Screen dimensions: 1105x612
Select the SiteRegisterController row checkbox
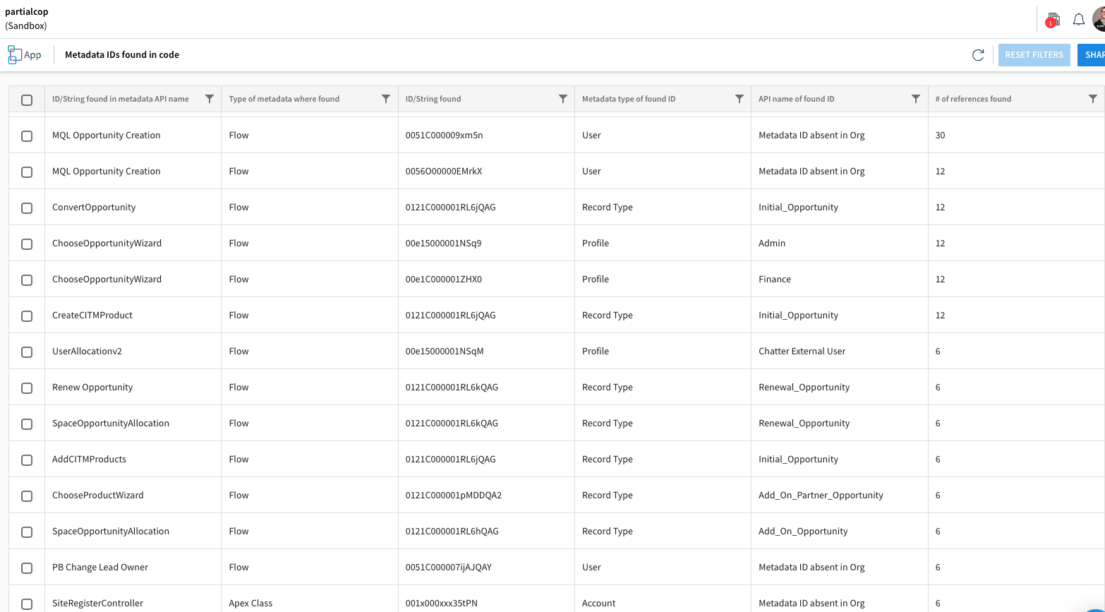(x=26, y=603)
